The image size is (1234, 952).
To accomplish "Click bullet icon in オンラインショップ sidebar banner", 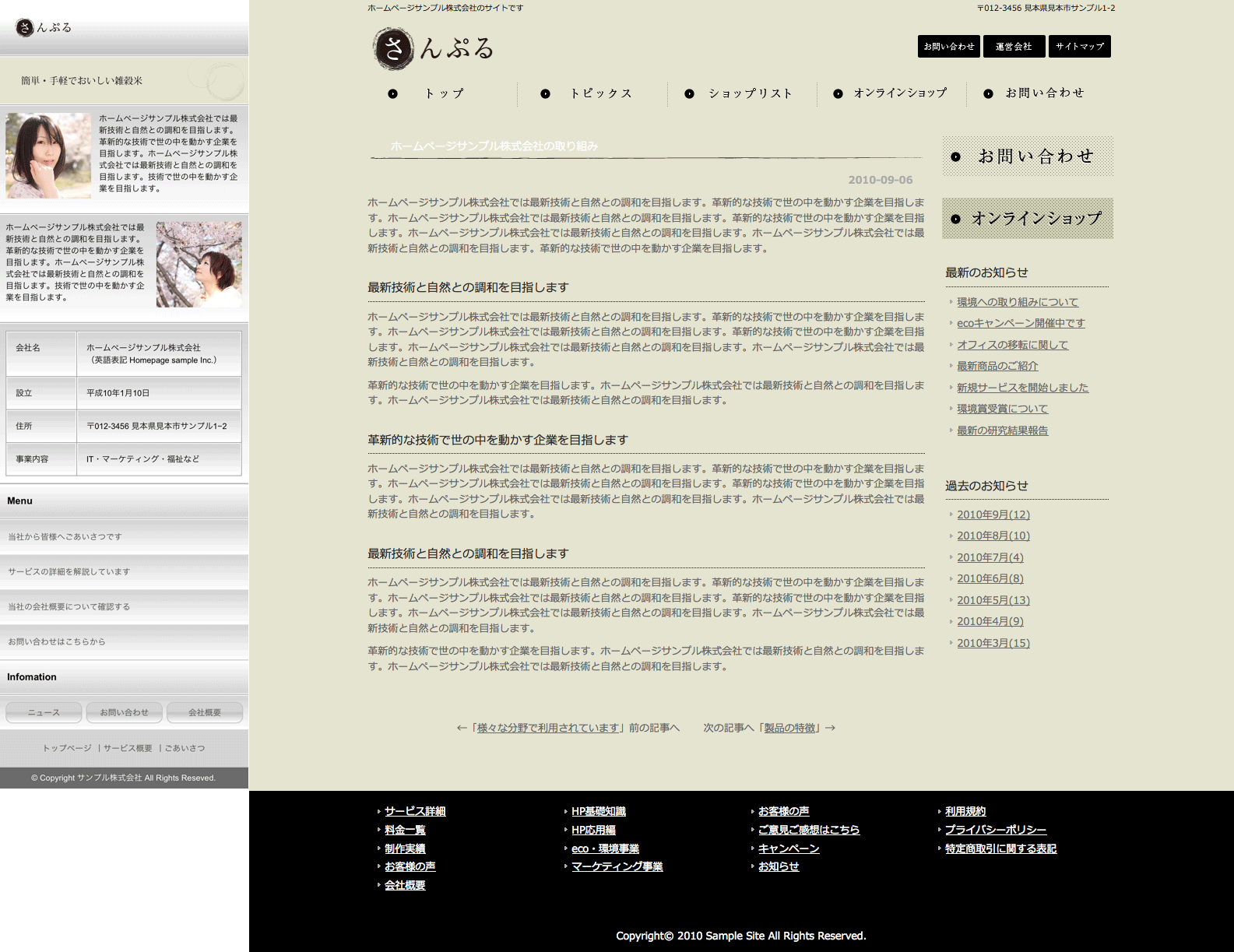I will pyautogui.click(x=956, y=219).
